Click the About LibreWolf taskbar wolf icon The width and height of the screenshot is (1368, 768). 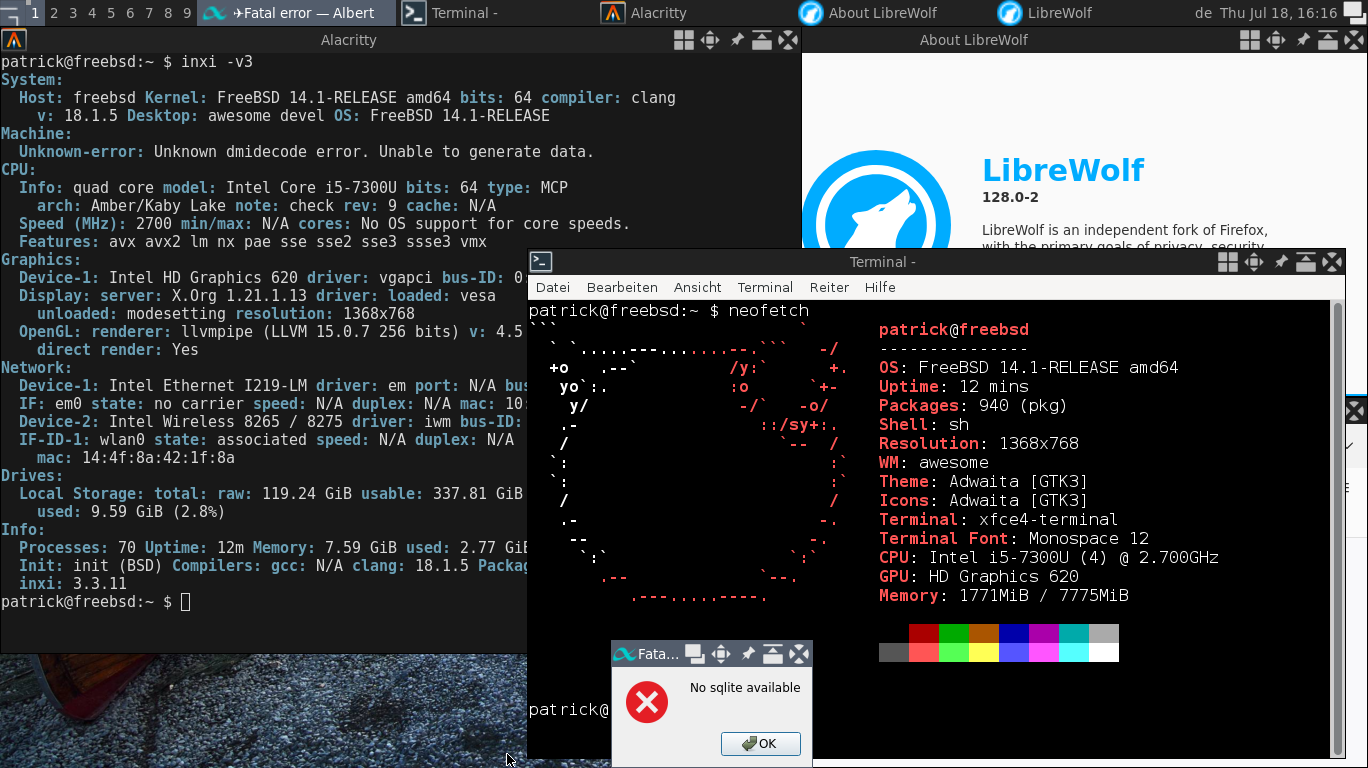pyautogui.click(x=811, y=13)
